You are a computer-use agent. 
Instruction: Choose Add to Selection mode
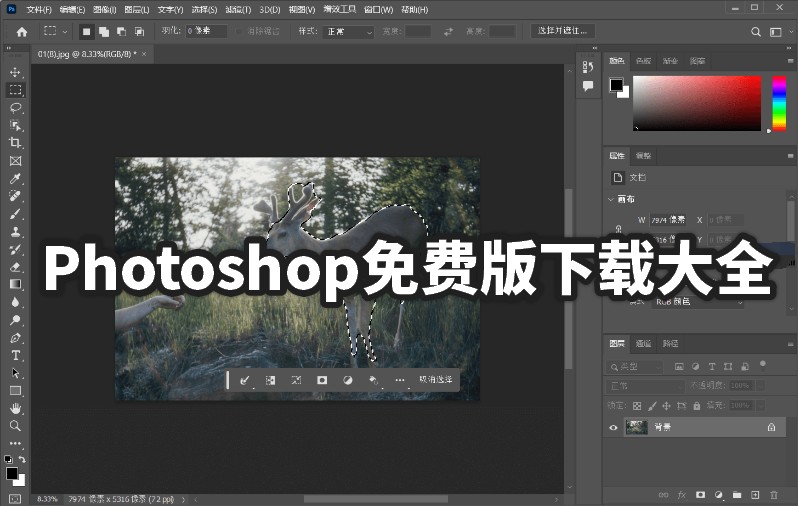point(104,32)
